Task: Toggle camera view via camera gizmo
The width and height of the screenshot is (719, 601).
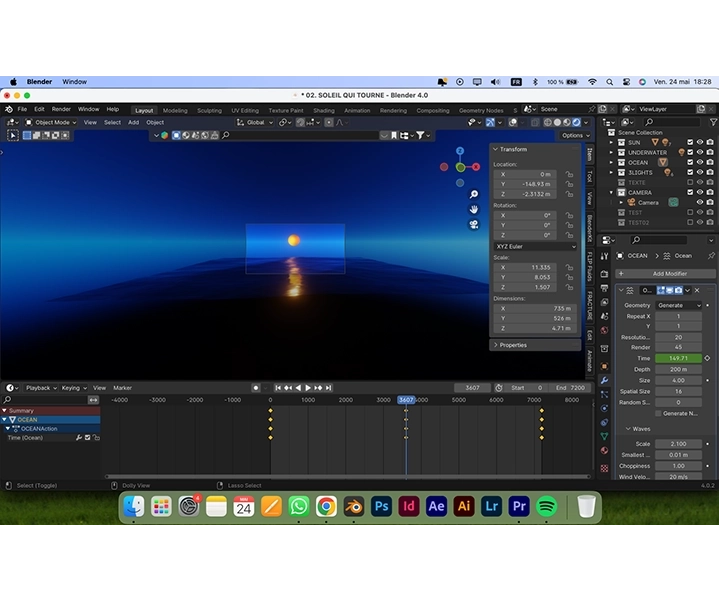Action: (474, 225)
